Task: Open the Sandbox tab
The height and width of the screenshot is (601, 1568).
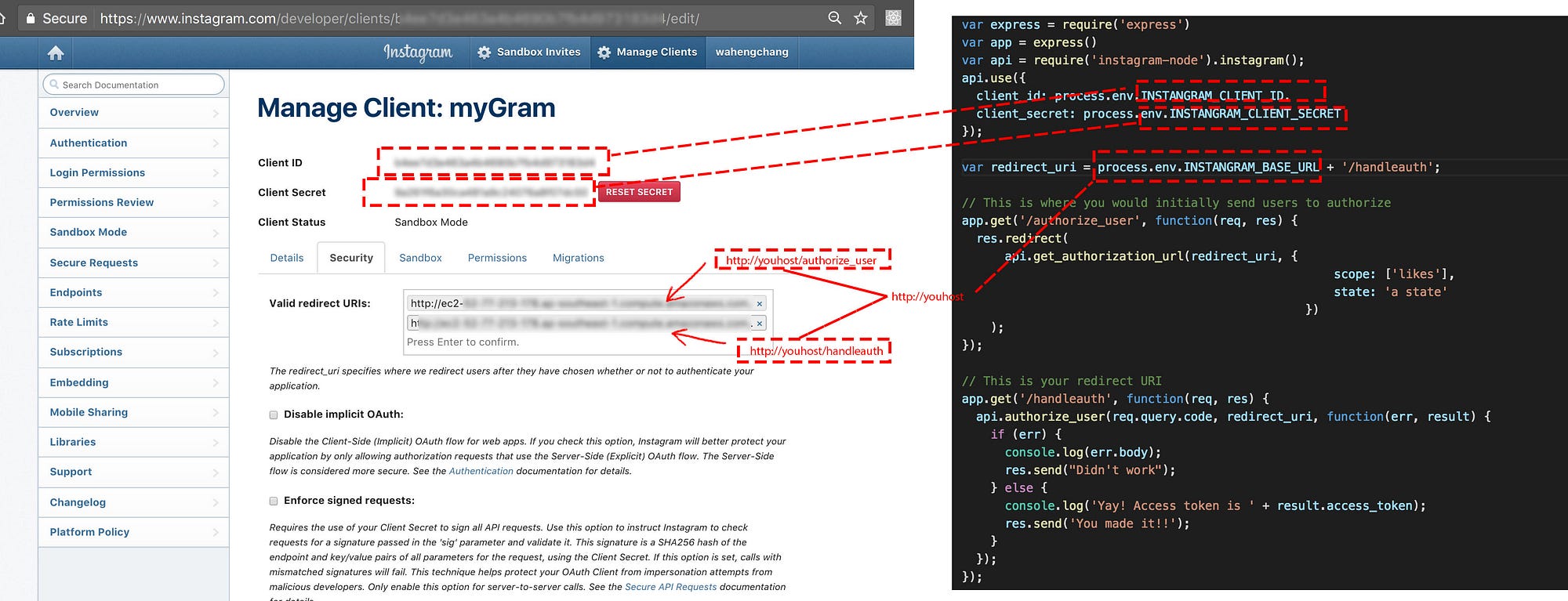Action: click(420, 258)
